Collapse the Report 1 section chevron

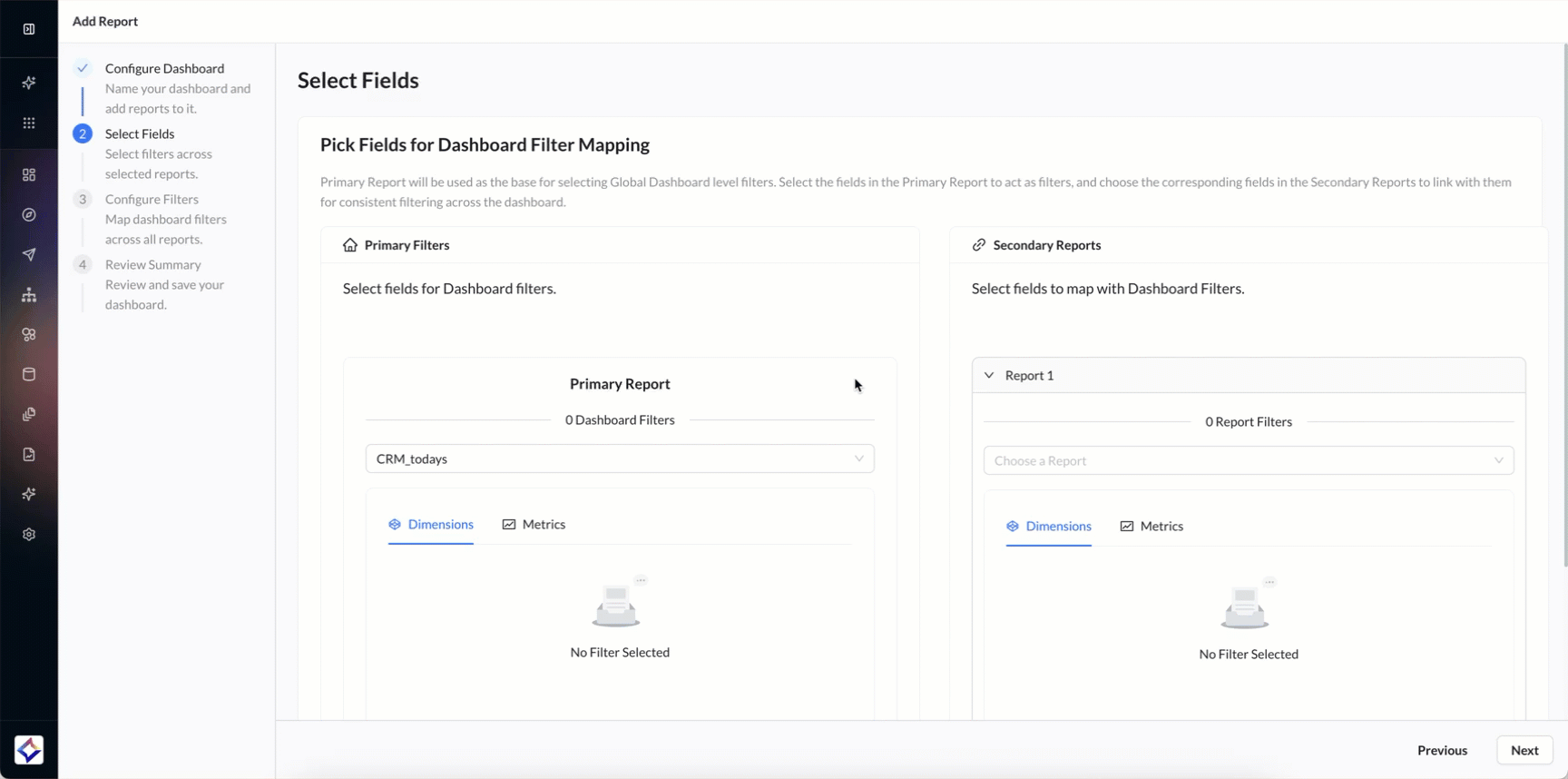[x=989, y=375]
